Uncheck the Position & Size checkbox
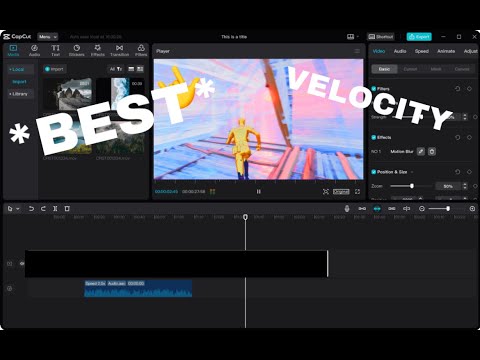480x360 pixels. tap(374, 172)
